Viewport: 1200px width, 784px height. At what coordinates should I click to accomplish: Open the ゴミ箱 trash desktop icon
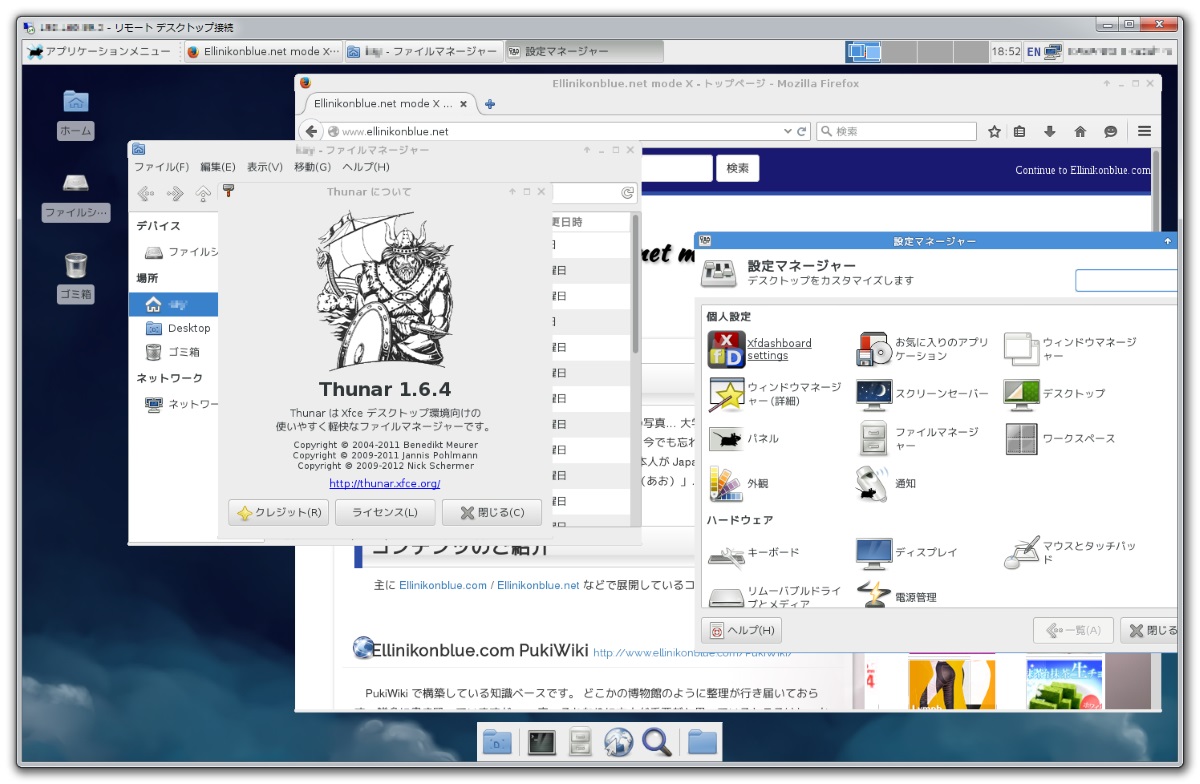[76, 265]
